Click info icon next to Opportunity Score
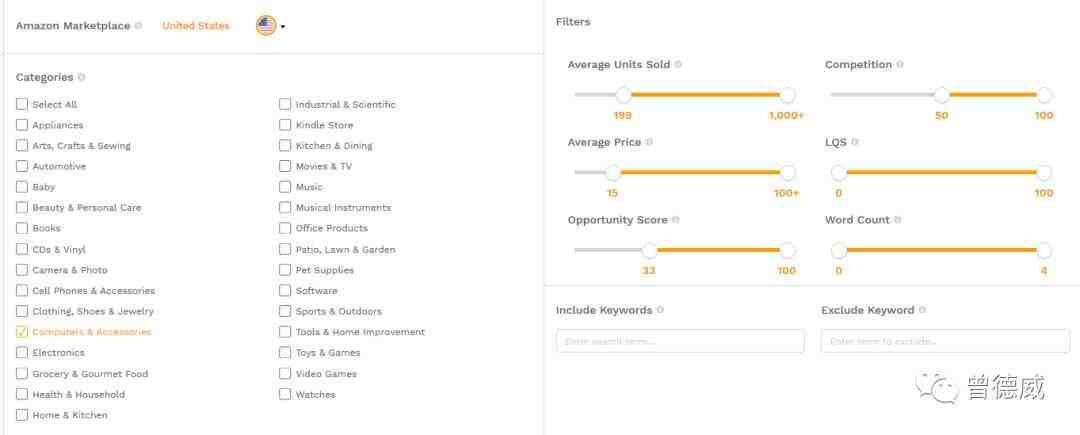This screenshot has width=1080, height=435. 676,220
